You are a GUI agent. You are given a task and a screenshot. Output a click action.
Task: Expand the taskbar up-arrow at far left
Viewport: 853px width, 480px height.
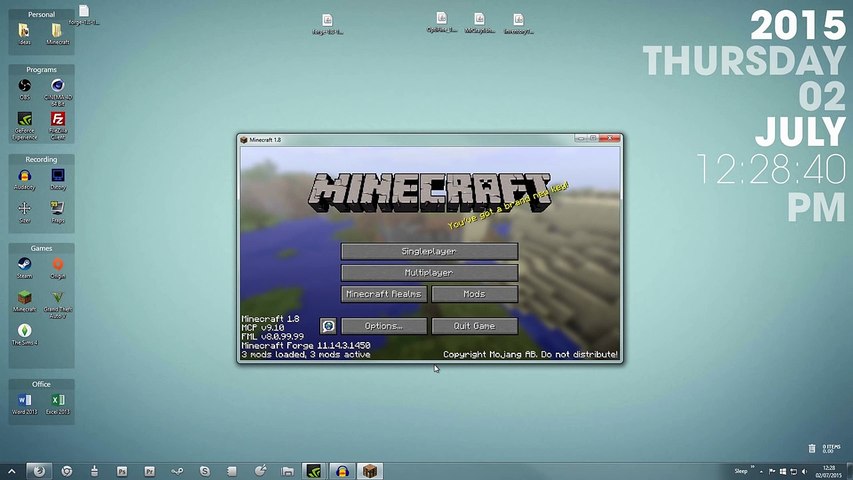pyautogui.click(x=11, y=471)
